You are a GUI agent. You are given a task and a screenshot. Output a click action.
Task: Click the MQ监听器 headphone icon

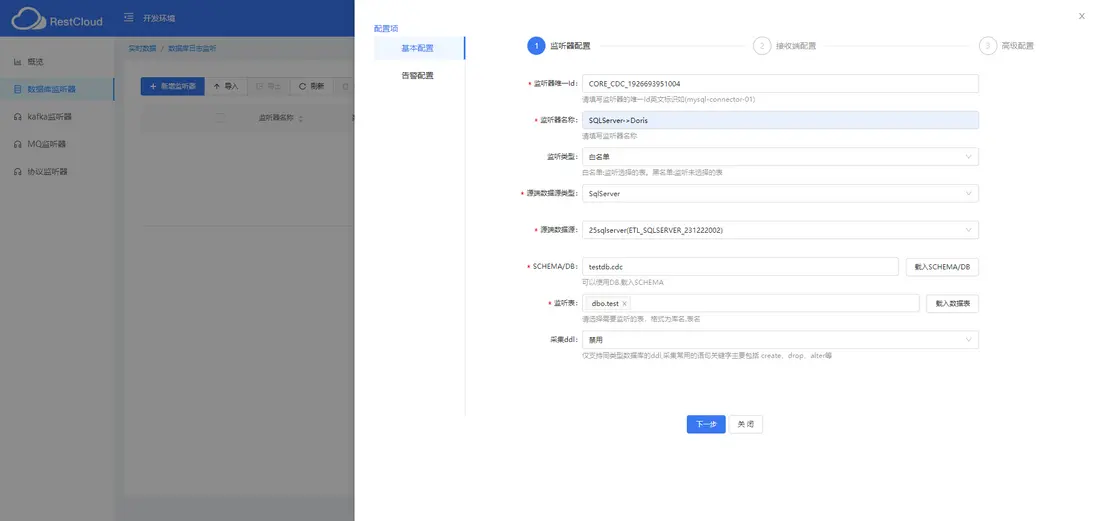click(18, 144)
